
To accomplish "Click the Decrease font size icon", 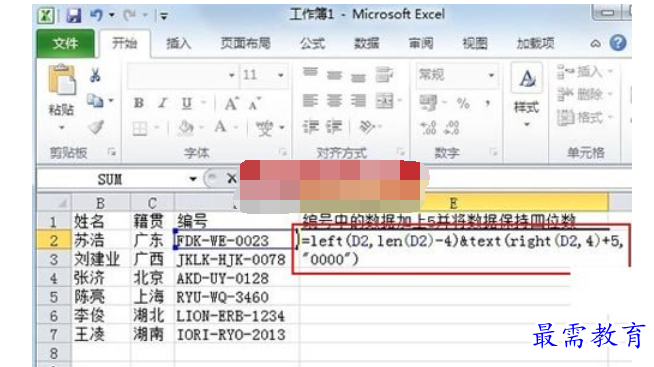I will click(x=254, y=103).
